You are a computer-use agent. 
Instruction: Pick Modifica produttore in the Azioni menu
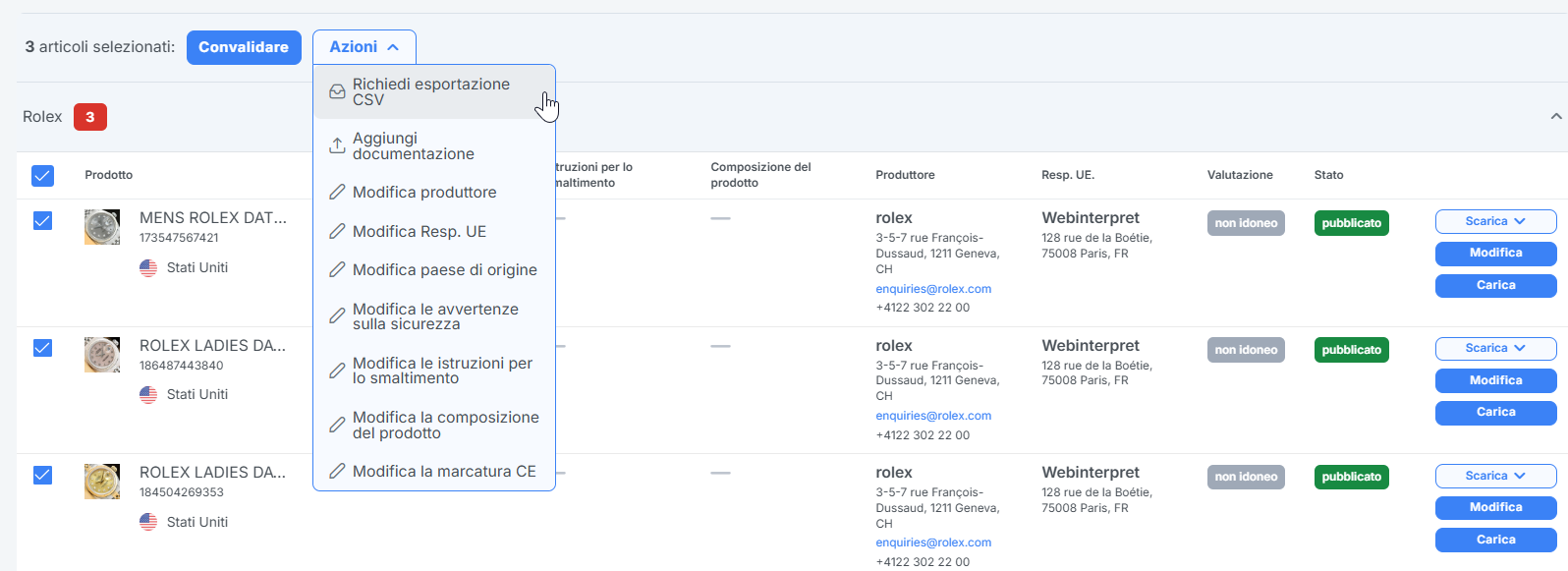pos(434,193)
